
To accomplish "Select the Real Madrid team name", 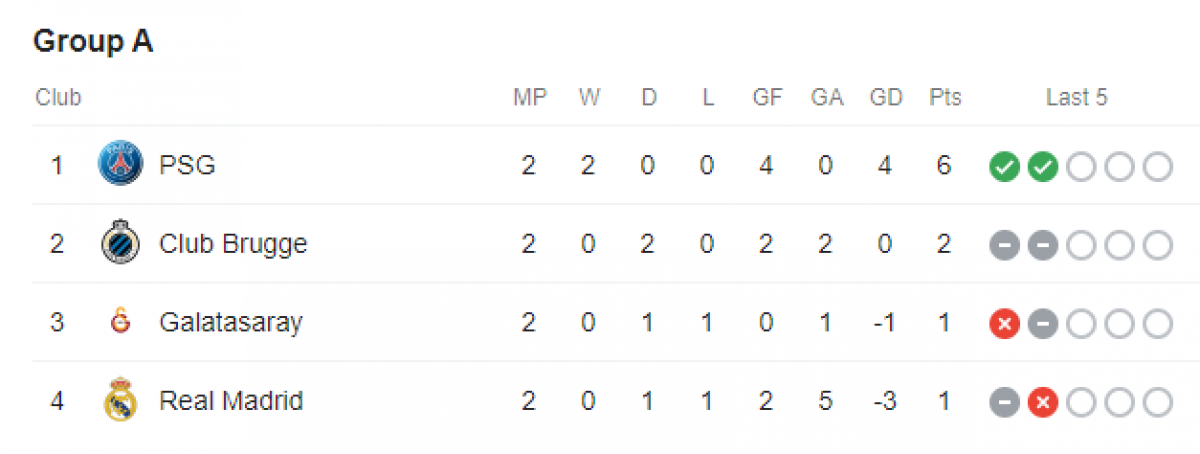I will [231, 401].
